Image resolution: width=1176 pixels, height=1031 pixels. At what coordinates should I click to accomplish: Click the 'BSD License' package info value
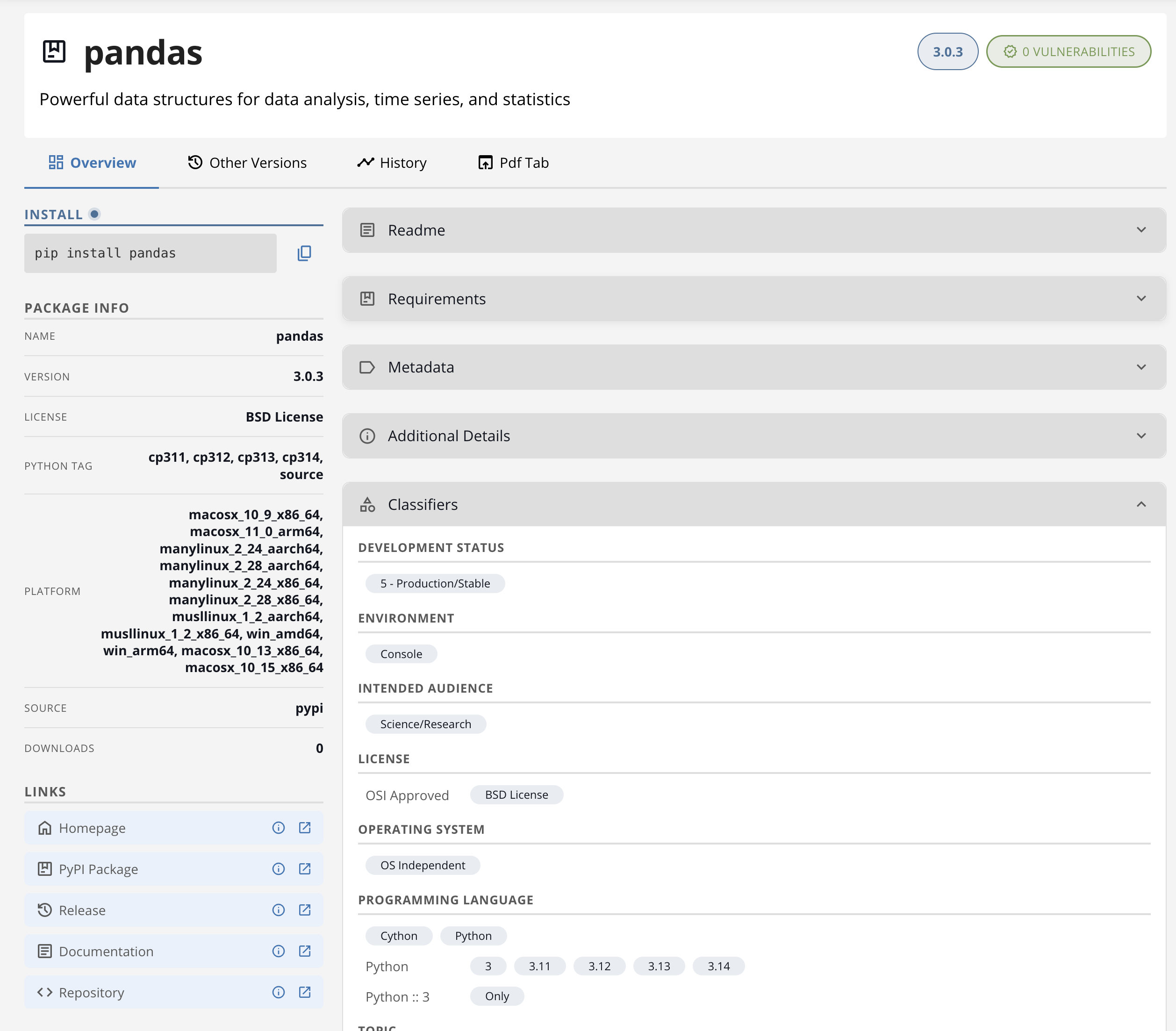(284, 416)
